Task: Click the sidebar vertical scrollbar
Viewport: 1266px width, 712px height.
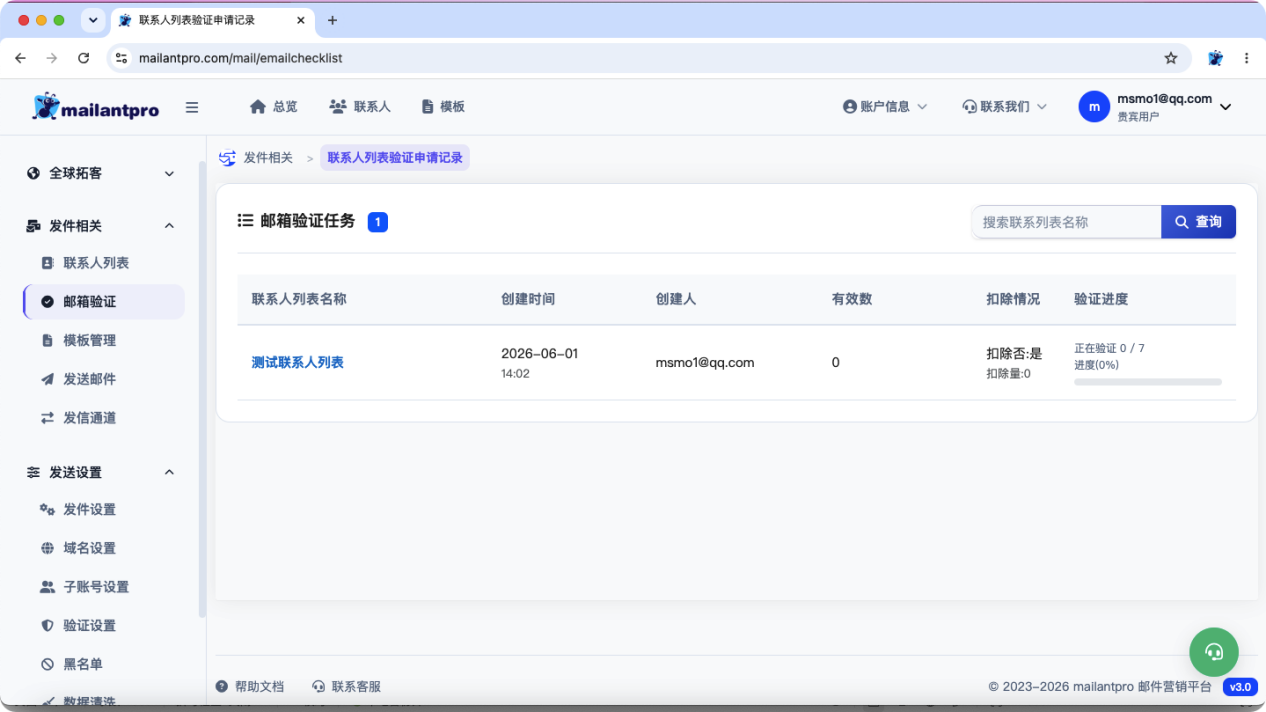Action: 202,390
